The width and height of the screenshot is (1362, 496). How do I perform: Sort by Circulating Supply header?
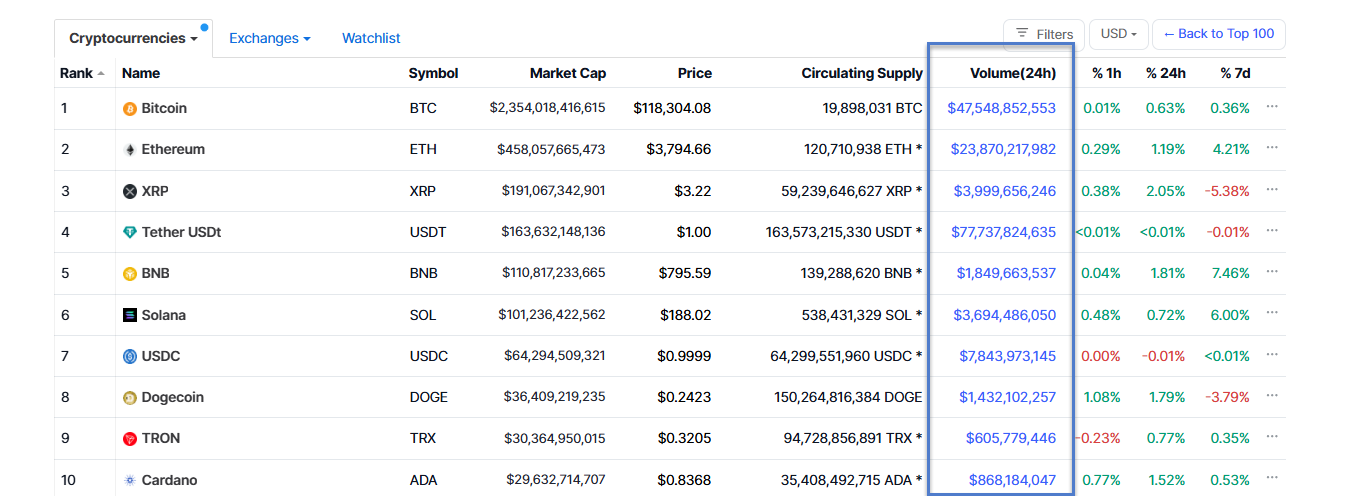pyautogui.click(x=862, y=73)
